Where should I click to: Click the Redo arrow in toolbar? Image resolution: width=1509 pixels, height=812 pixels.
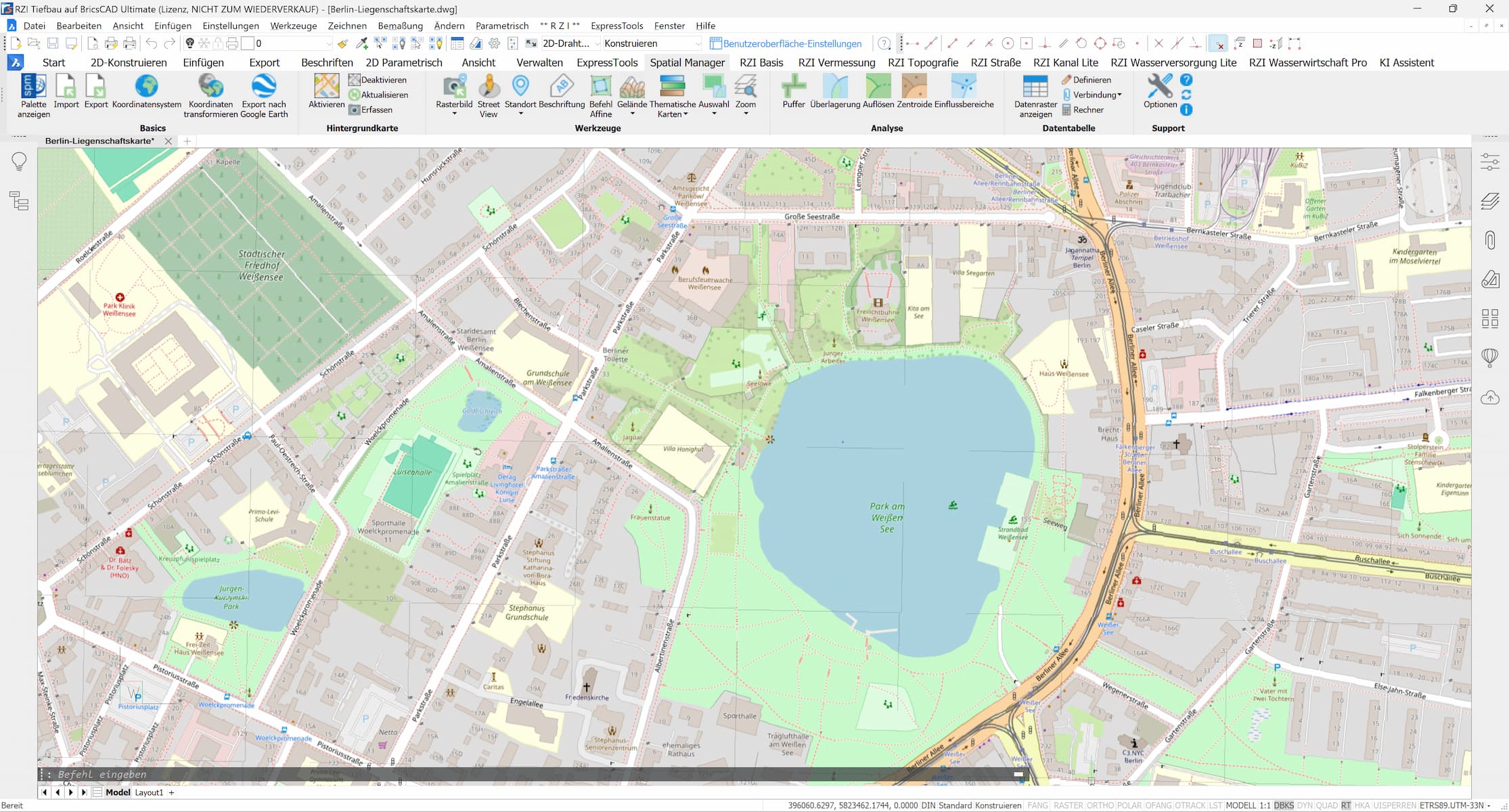point(169,43)
